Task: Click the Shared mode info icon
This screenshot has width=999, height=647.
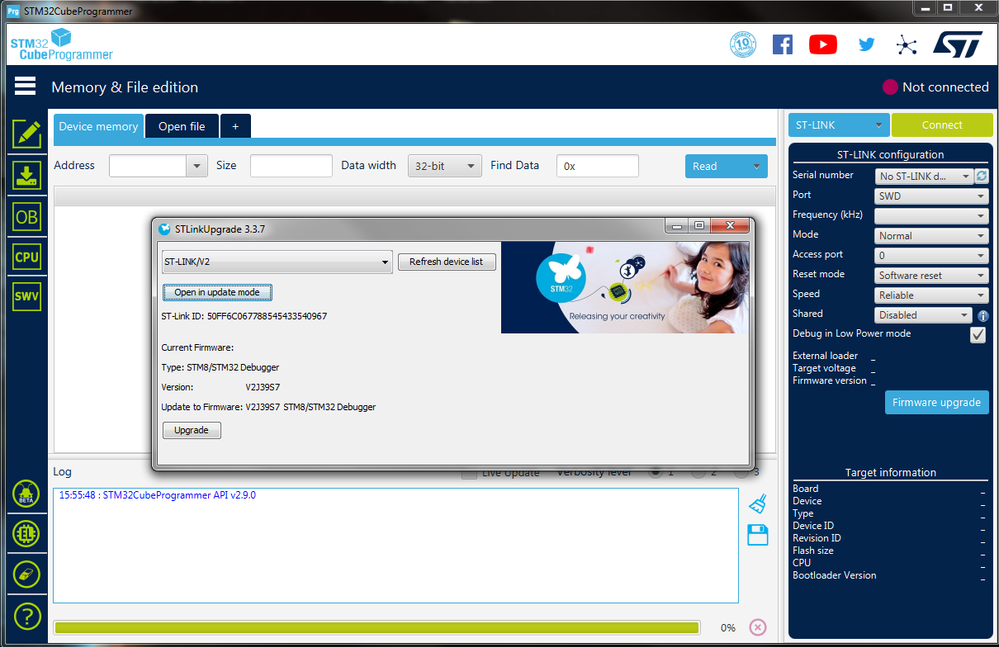Action: (983, 316)
